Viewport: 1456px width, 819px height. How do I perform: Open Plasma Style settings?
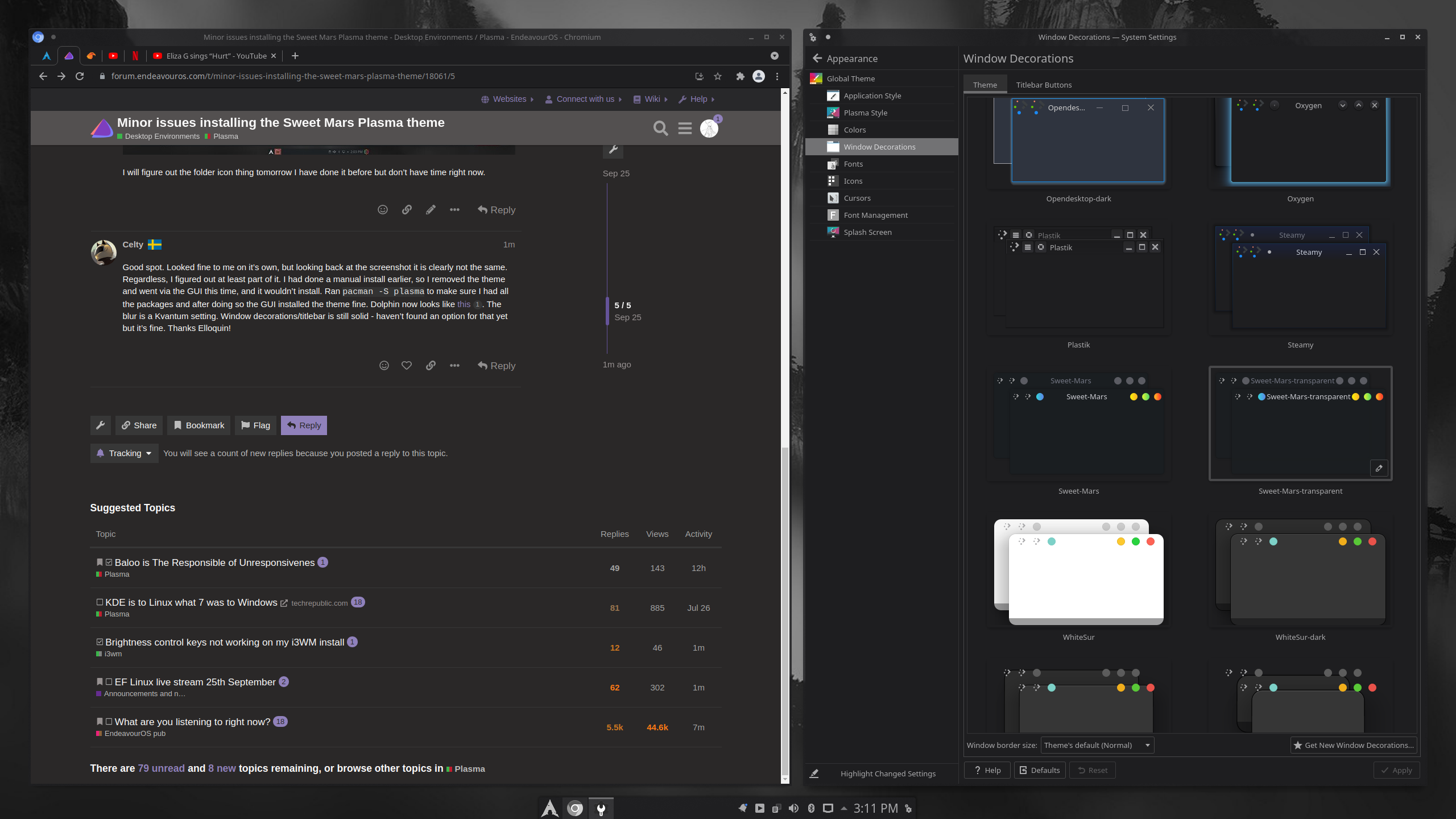pos(882,113)
